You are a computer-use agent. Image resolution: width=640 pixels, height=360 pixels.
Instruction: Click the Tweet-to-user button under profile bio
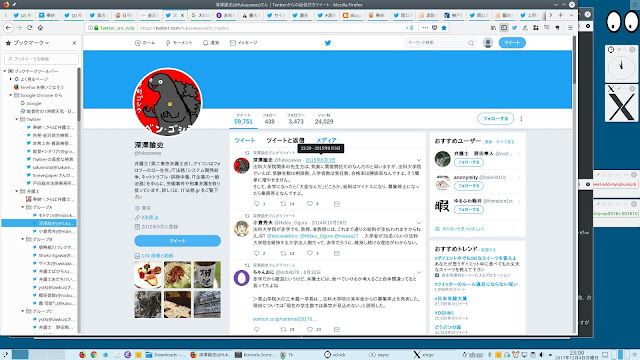click(x=178, y=241)
